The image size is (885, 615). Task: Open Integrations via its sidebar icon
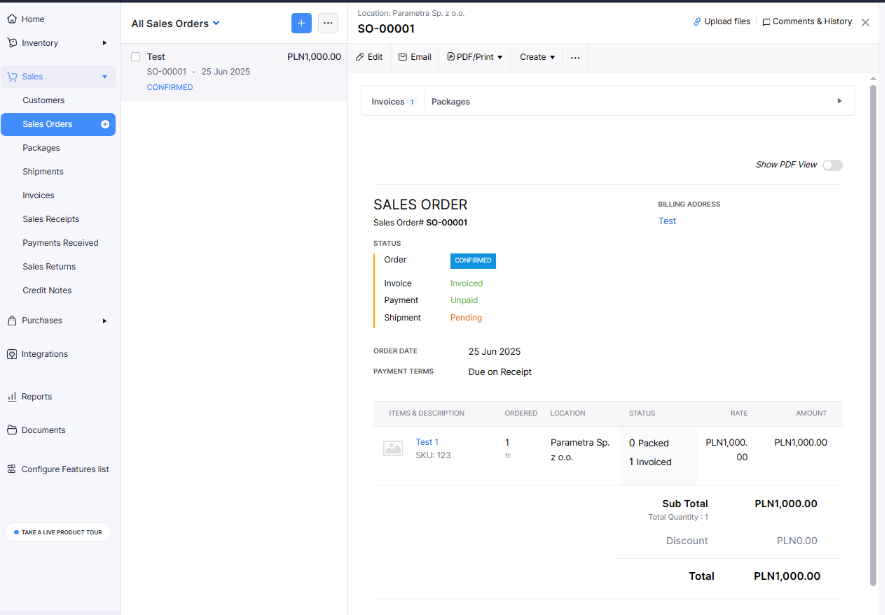pyautogui.click(x=13, y=353)
